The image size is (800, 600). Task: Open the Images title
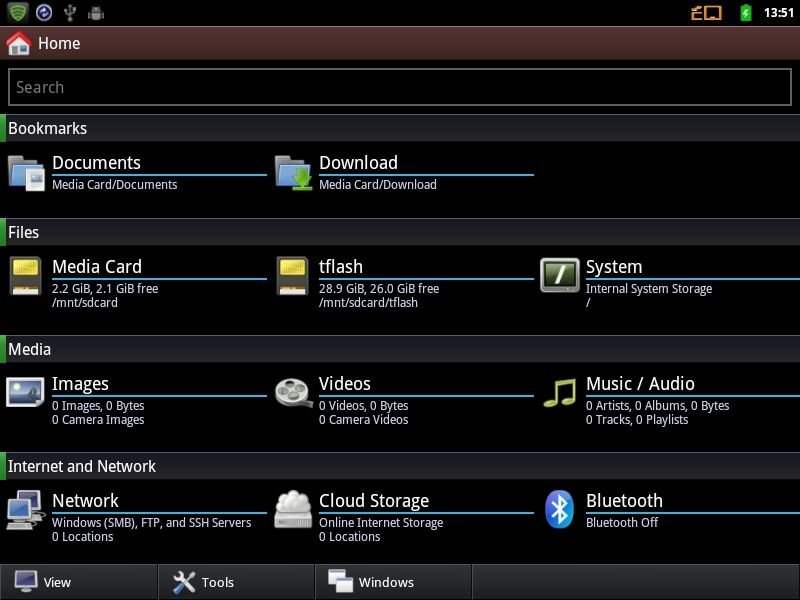[80, 384]
